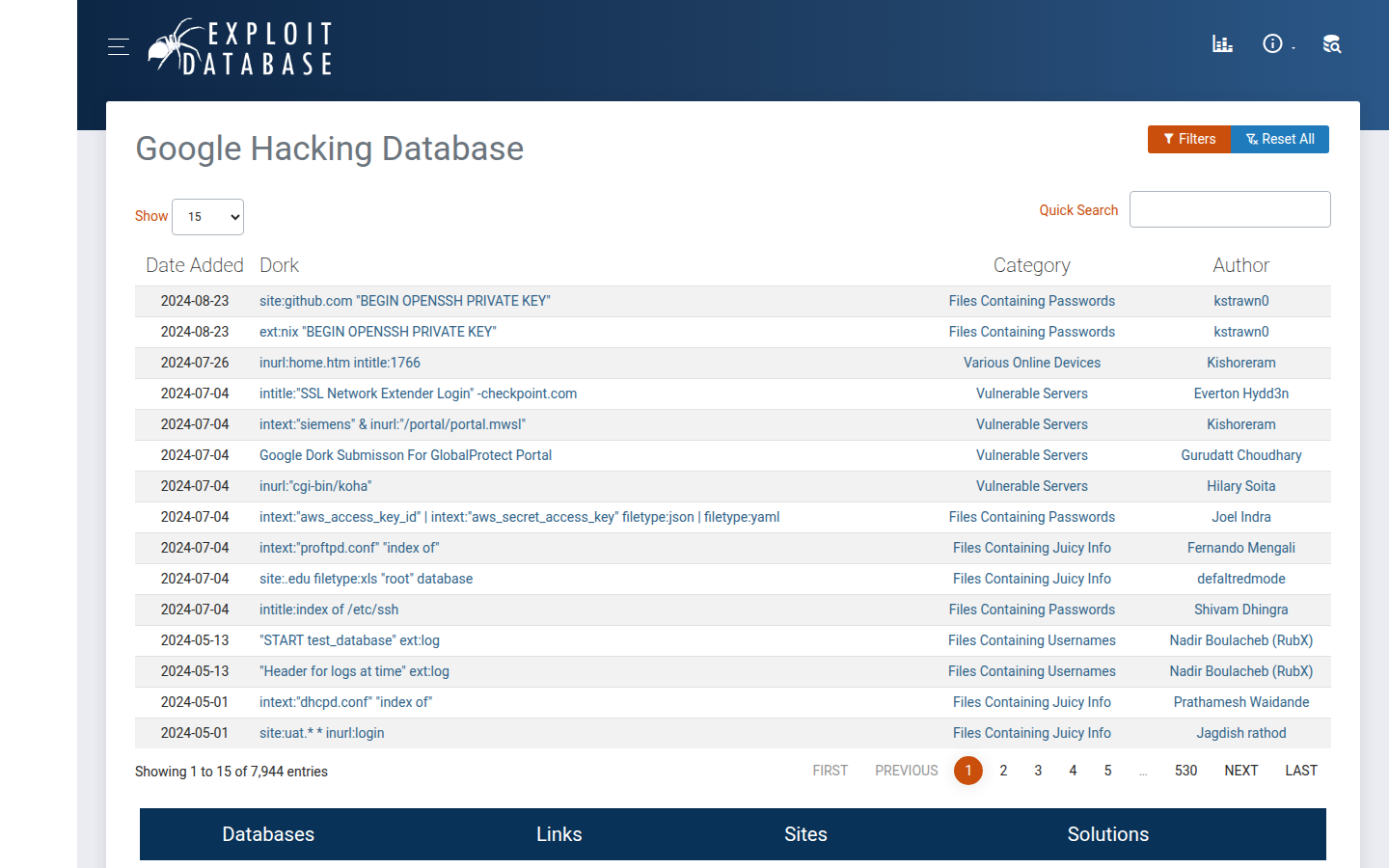The image size is (1389, 868).
Task: Click the Reset All button
Action: pyautogui.click(x=1280, y=139)
